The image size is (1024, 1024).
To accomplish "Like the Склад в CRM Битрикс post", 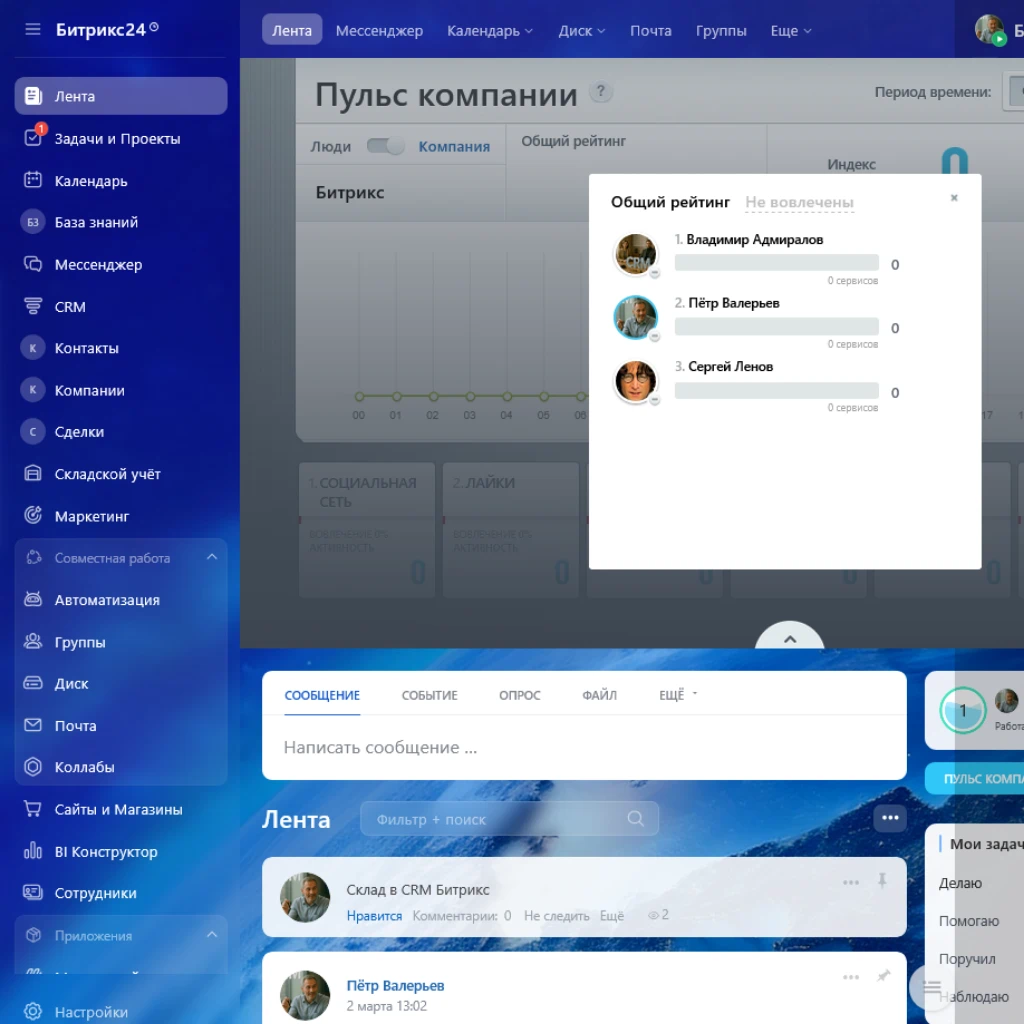I will tap(375, 915).
